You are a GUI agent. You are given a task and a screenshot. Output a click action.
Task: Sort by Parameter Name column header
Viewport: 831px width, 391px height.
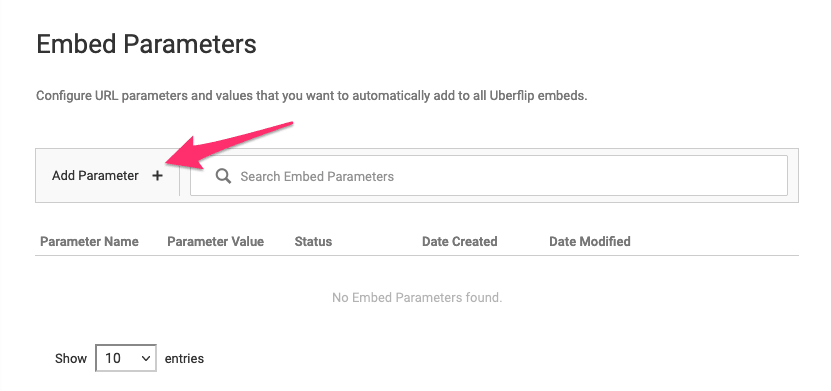(89, 242)
